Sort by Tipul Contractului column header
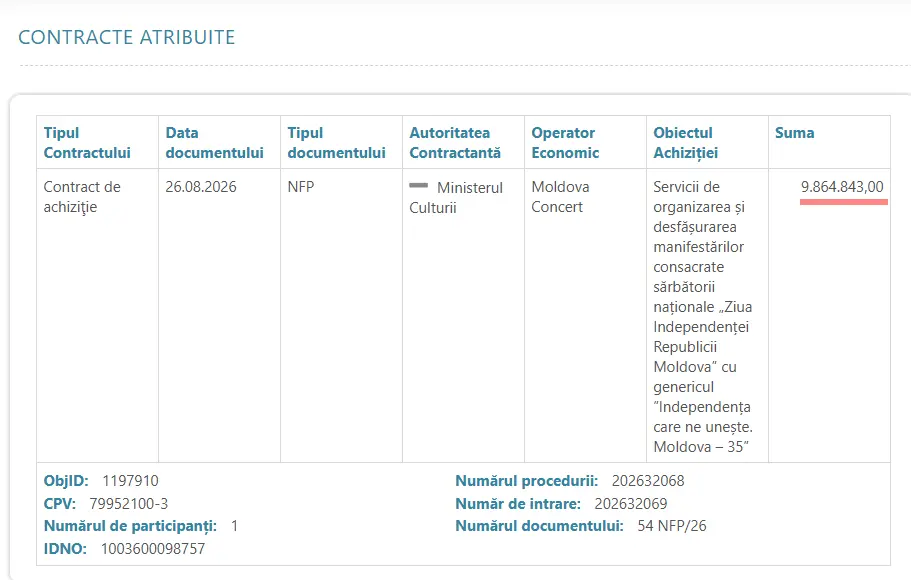 pyautogui.click(x=87, y=142)
